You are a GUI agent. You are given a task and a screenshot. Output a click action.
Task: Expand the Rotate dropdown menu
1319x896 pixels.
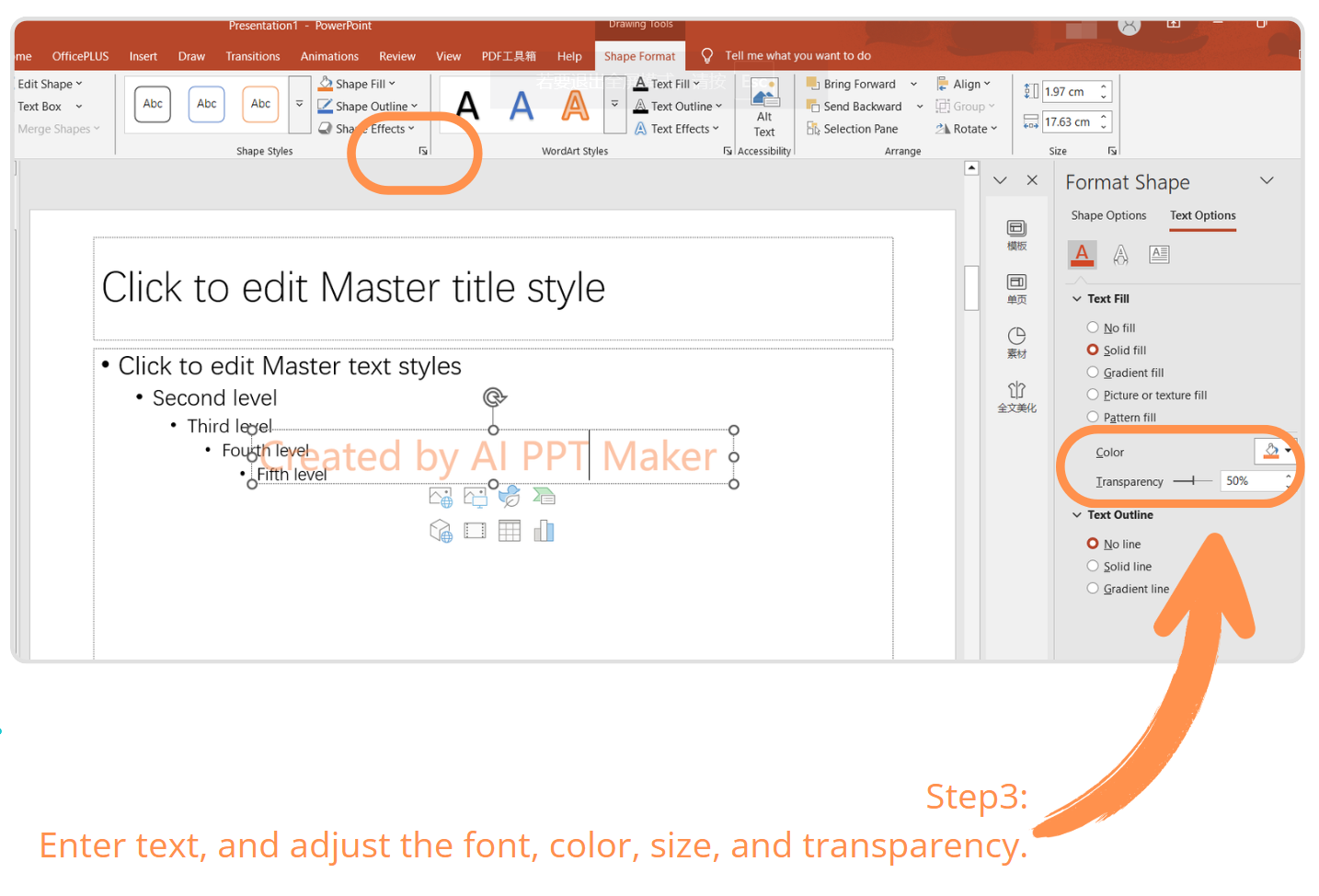(967, 130)
